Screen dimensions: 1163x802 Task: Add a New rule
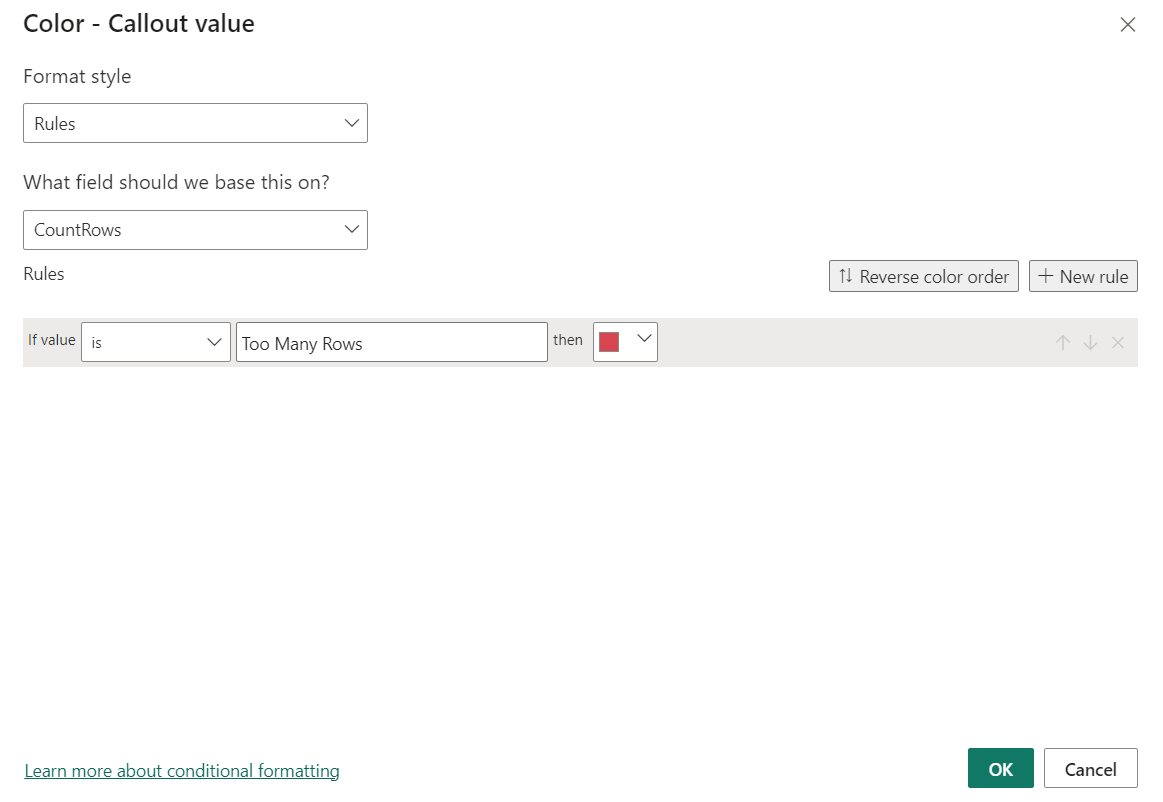pyautogui.click(x=1083, y=276)
